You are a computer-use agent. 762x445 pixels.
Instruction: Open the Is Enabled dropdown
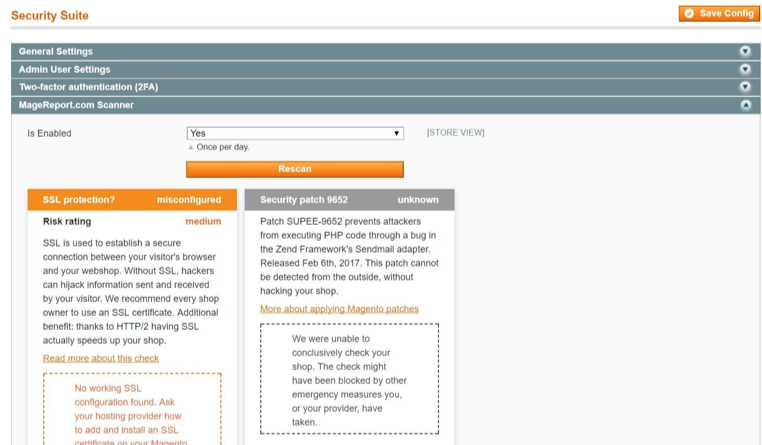295,133
